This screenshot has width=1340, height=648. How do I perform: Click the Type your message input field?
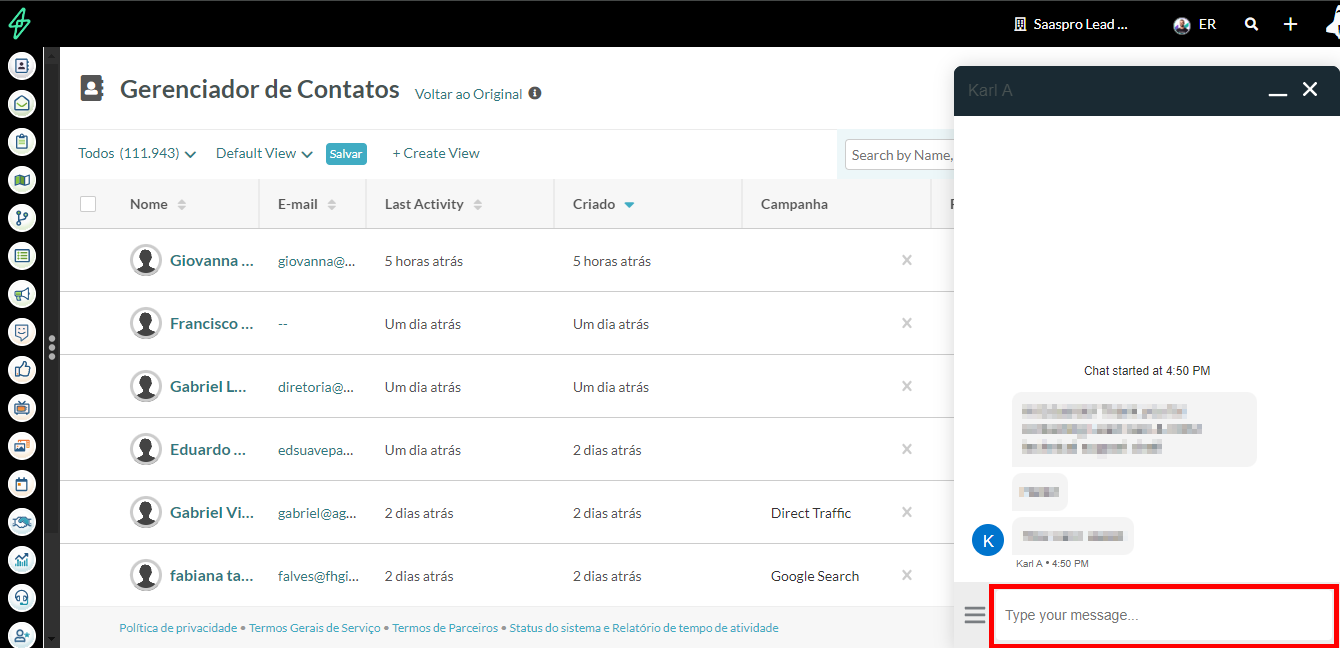[x=1163, y=615]
